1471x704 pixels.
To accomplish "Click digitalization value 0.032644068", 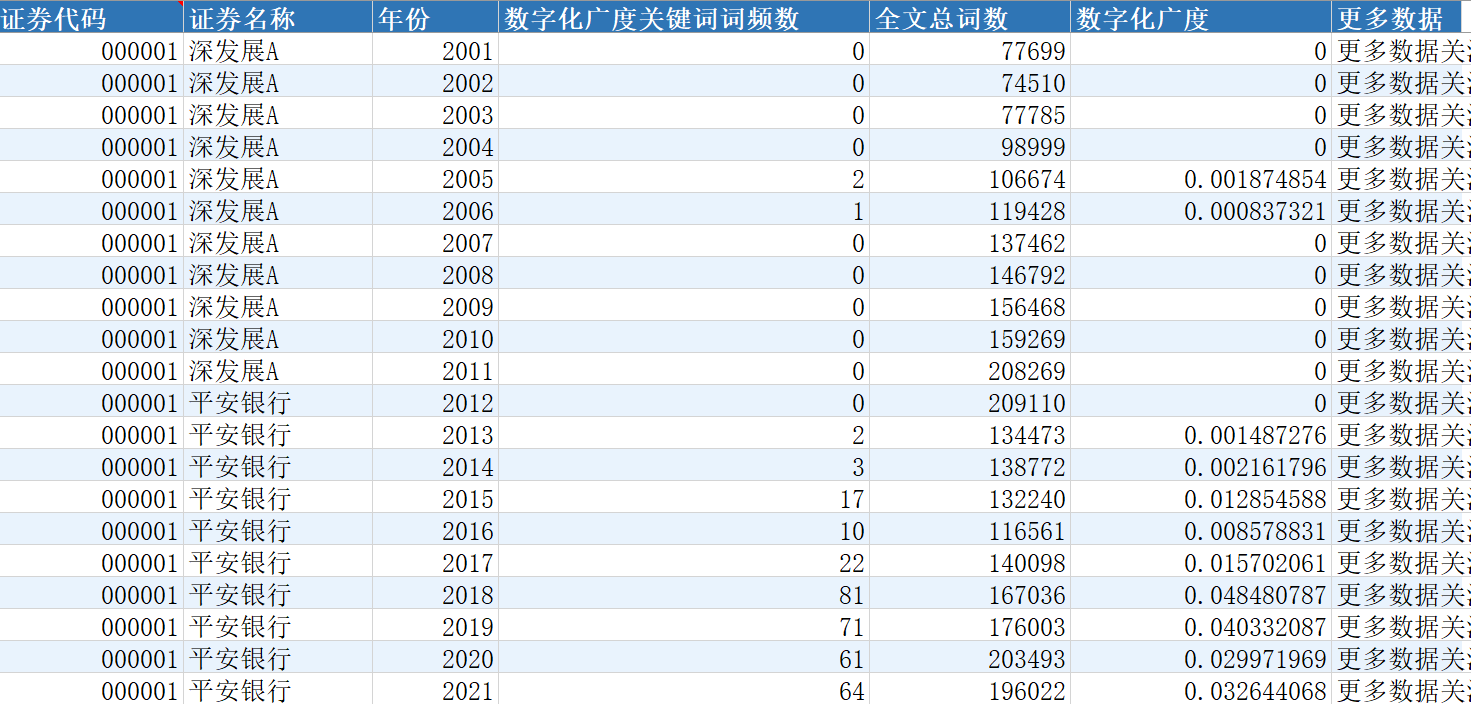I will point(1201,690).
